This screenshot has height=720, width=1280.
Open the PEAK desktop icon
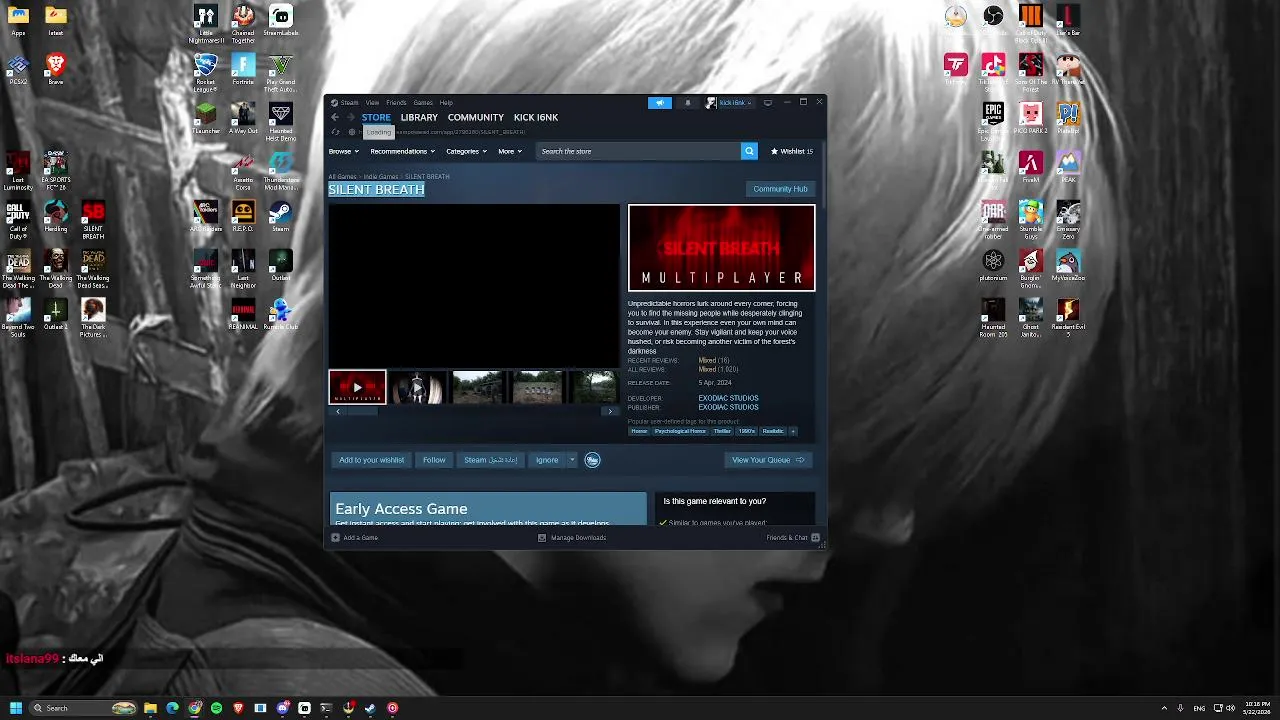coord(1068,168)
